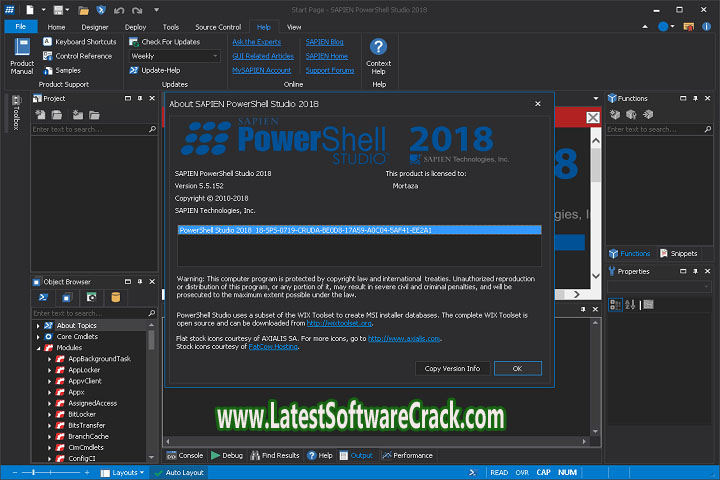Click the Redo arrow icon

[137, 10]
